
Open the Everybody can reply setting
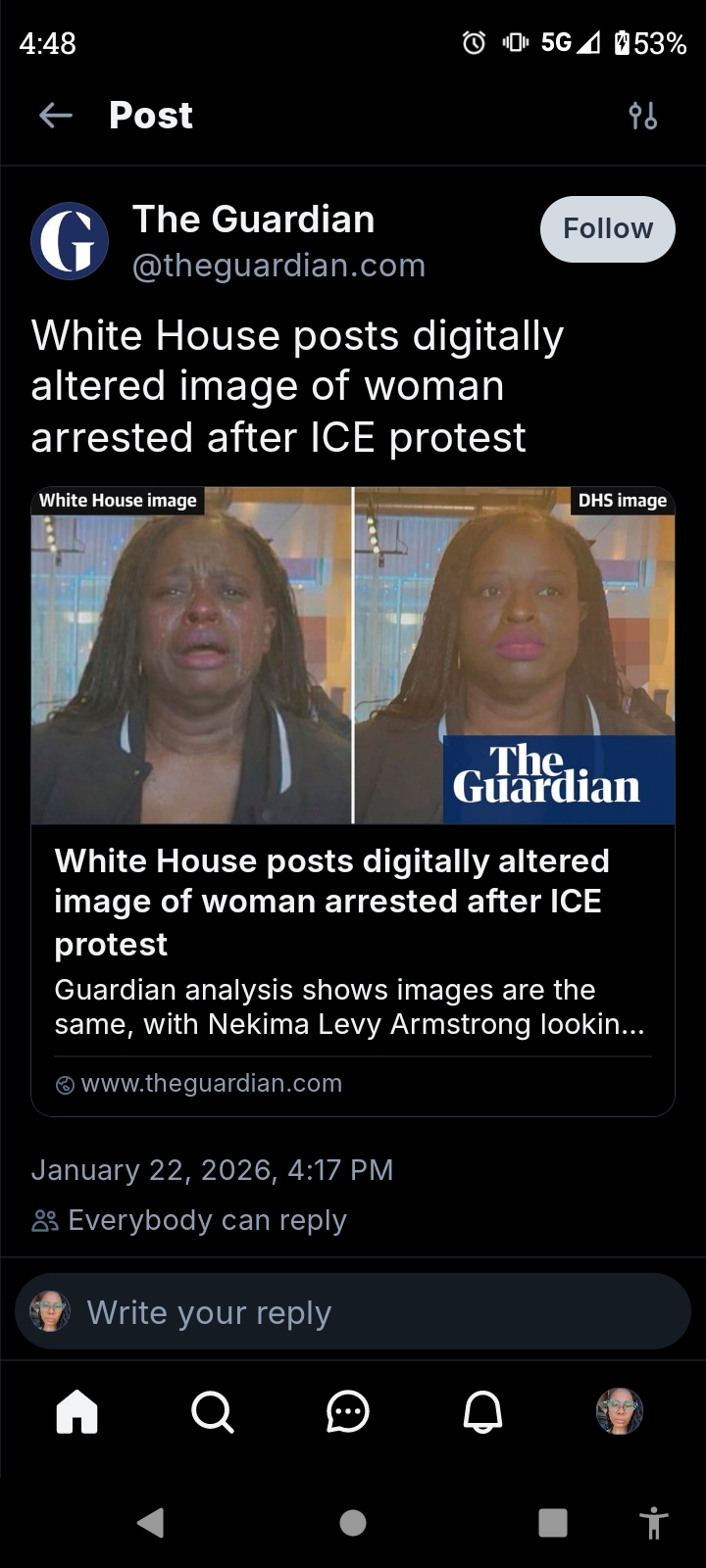[189, 1220]
